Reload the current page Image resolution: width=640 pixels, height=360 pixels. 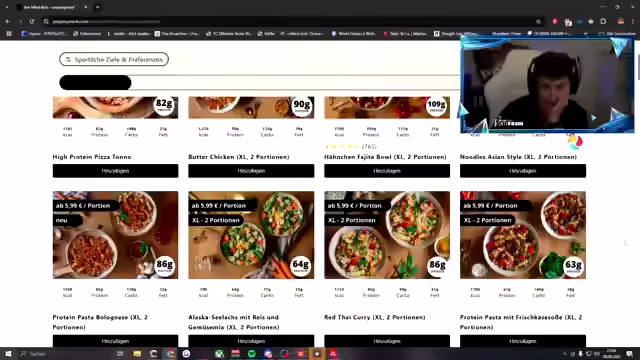pyautogui.click(x=32, y=21)
